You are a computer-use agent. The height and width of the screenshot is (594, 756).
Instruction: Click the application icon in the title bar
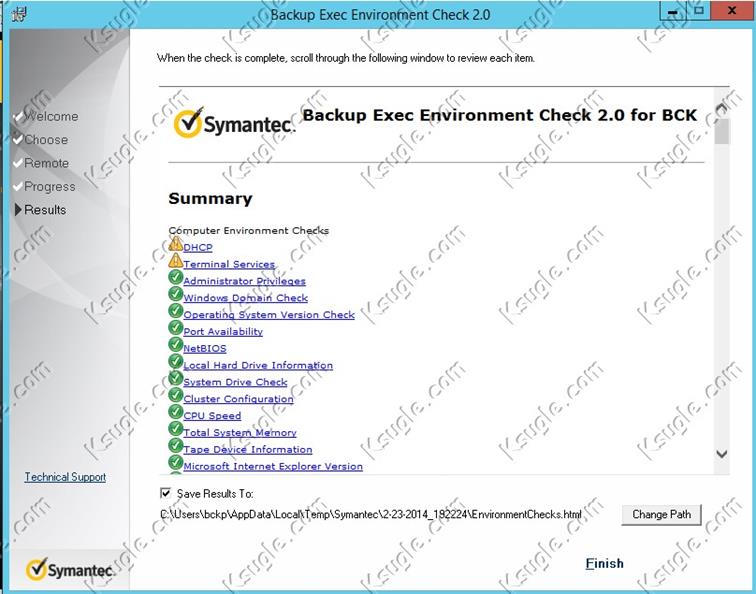(18, 14)
